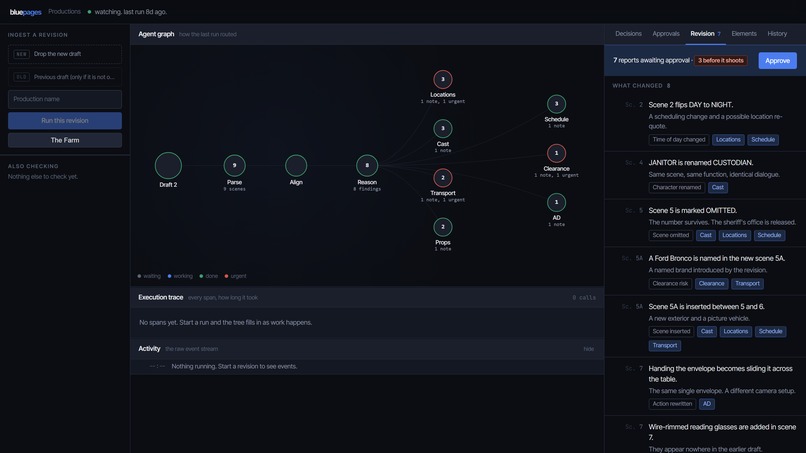806x453 pixels.
Task: Open the urgent Clearance agent node
Action: click(x=556, y=153)
